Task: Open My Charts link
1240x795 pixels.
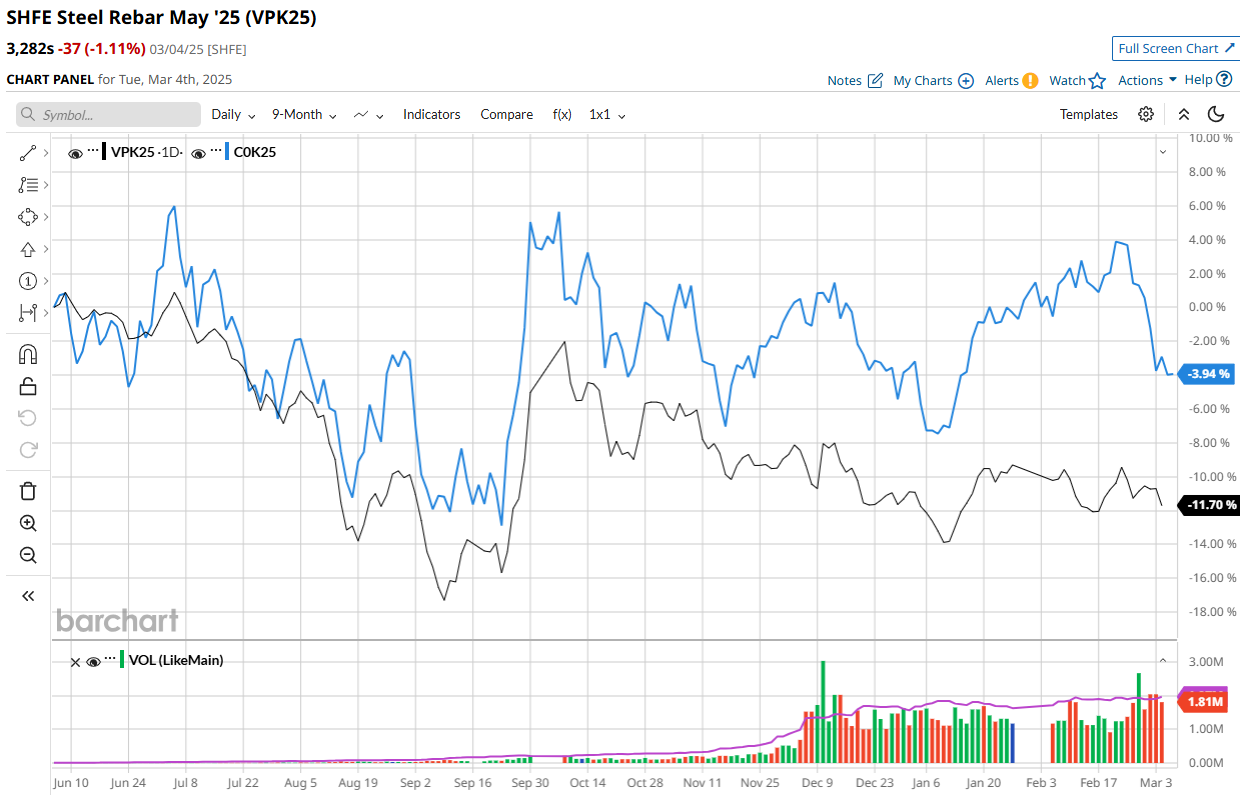Action: coord(922,80)
